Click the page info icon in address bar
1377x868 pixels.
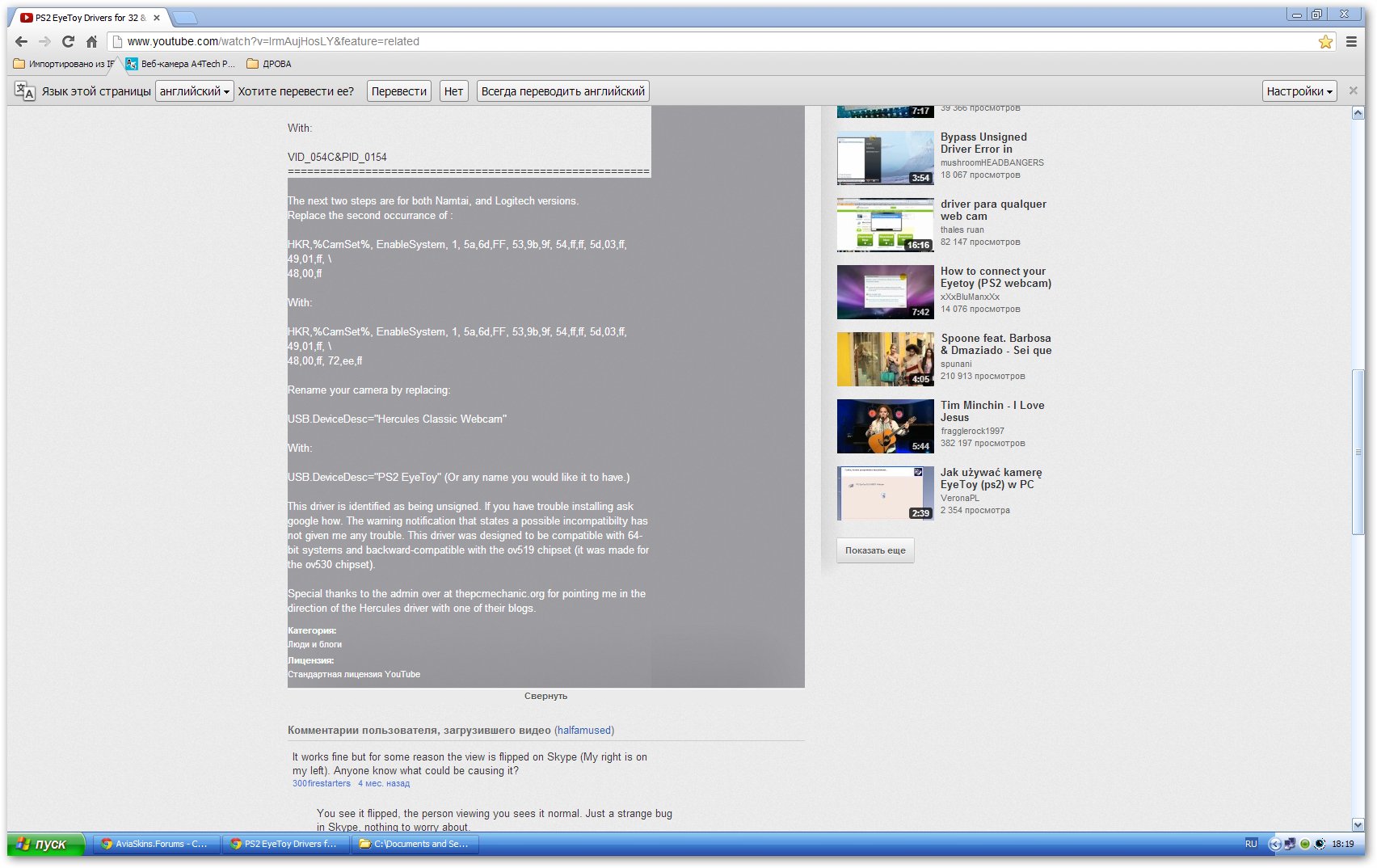tap(117, 41)
